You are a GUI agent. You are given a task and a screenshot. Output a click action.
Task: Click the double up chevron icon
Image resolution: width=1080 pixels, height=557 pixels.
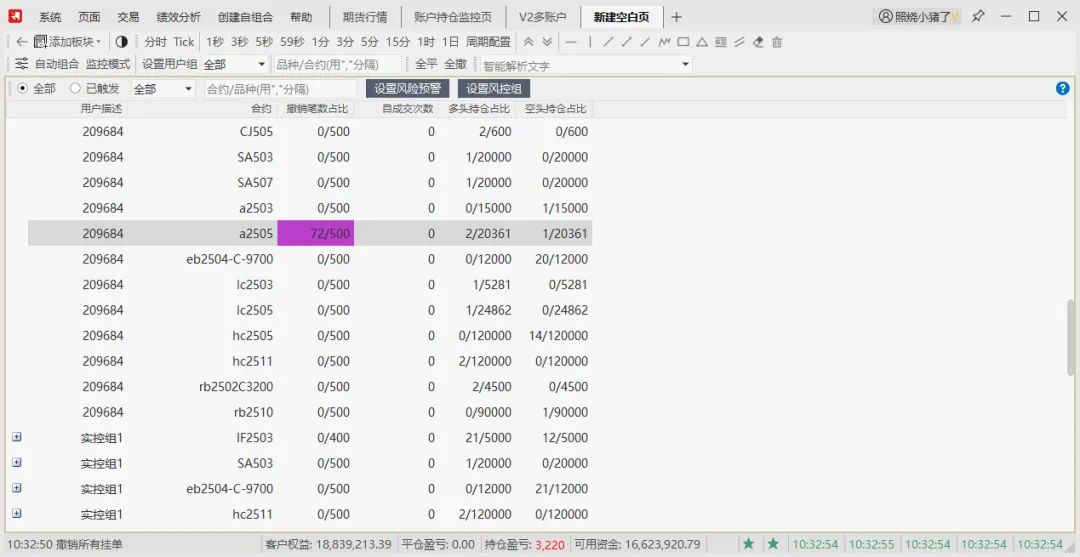[x=529, y=42]
